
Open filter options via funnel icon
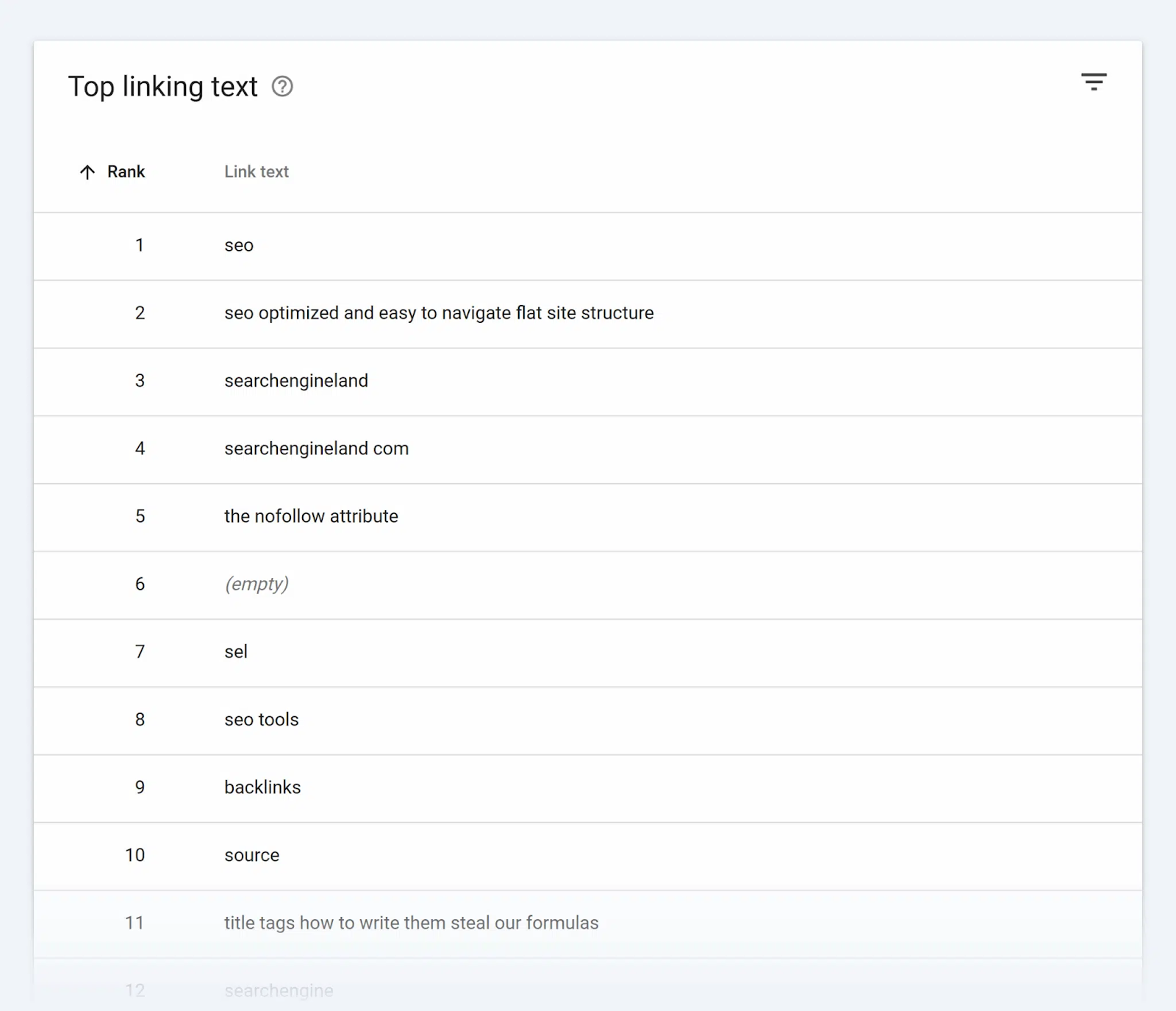1094,81
